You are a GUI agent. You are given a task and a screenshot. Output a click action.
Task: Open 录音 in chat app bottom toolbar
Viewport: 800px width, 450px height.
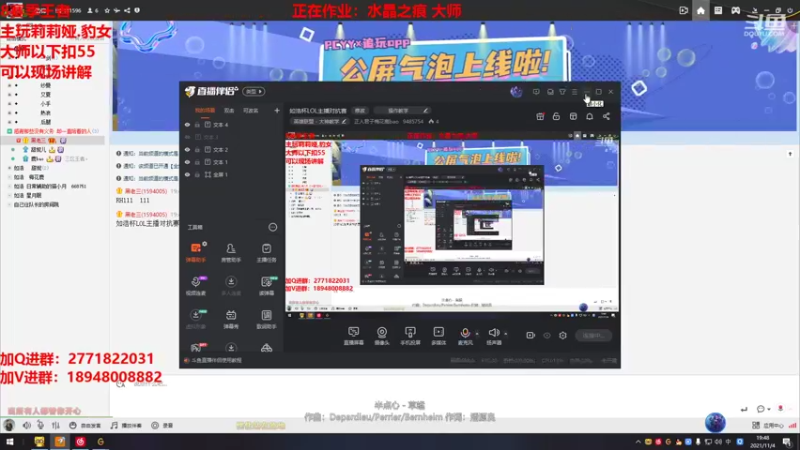[163, 425]
